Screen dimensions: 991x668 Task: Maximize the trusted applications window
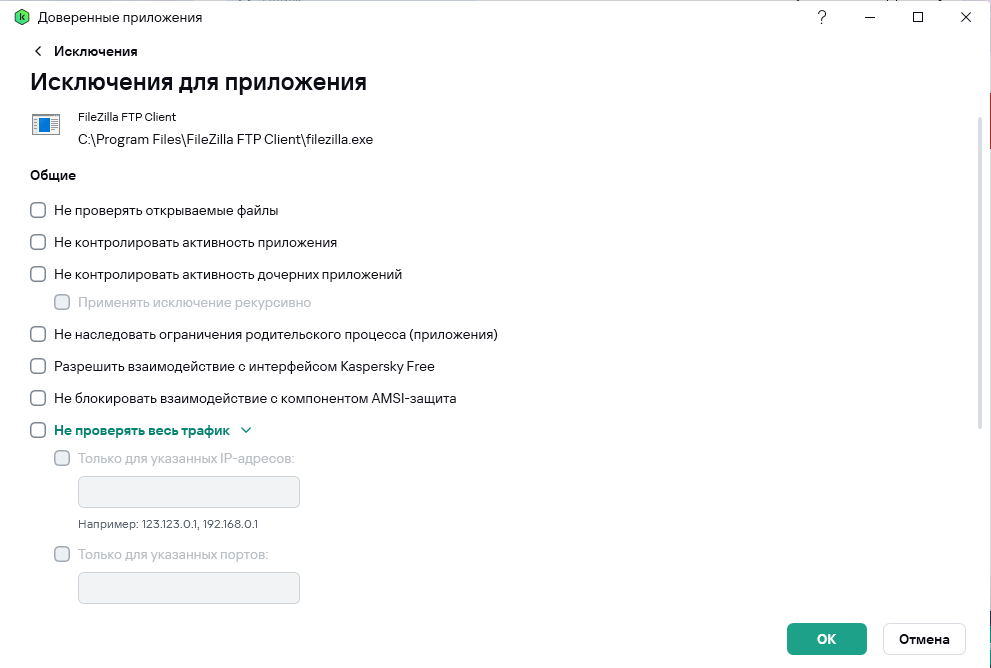[x=918, y=17]
